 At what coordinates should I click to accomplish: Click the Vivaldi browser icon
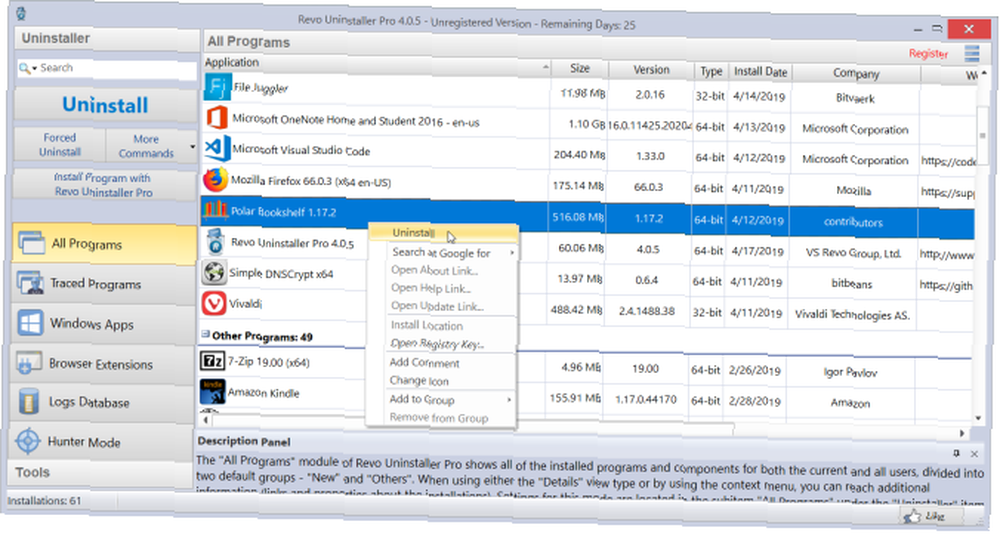pyautogui.click(x=214, y=302)
